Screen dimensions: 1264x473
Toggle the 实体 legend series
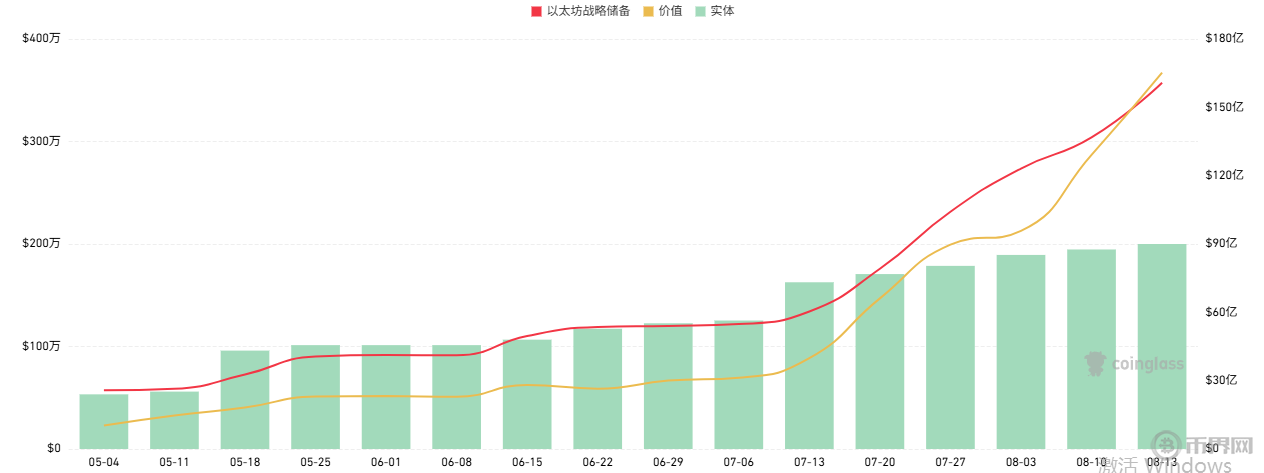point(714,11)
